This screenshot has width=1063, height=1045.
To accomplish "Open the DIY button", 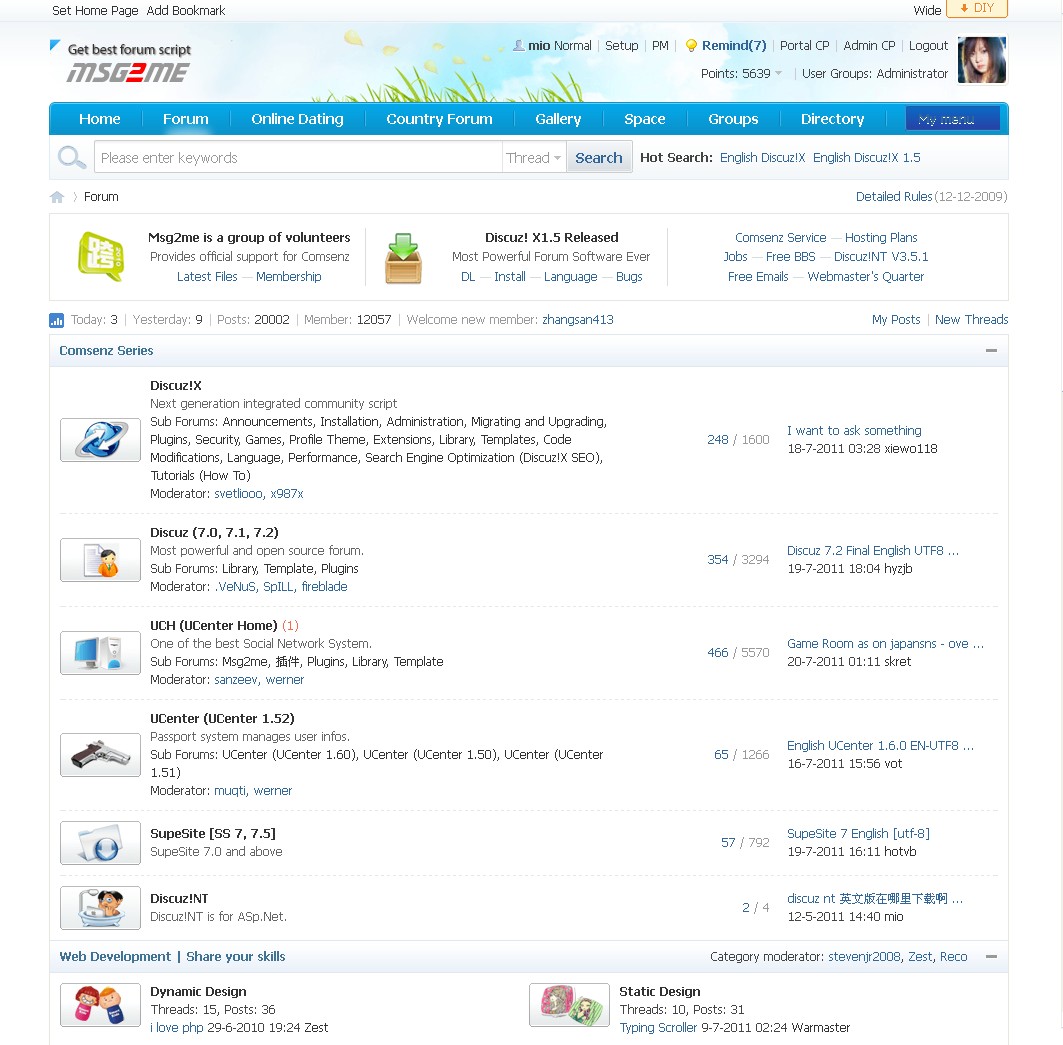I will click(977, 8).
